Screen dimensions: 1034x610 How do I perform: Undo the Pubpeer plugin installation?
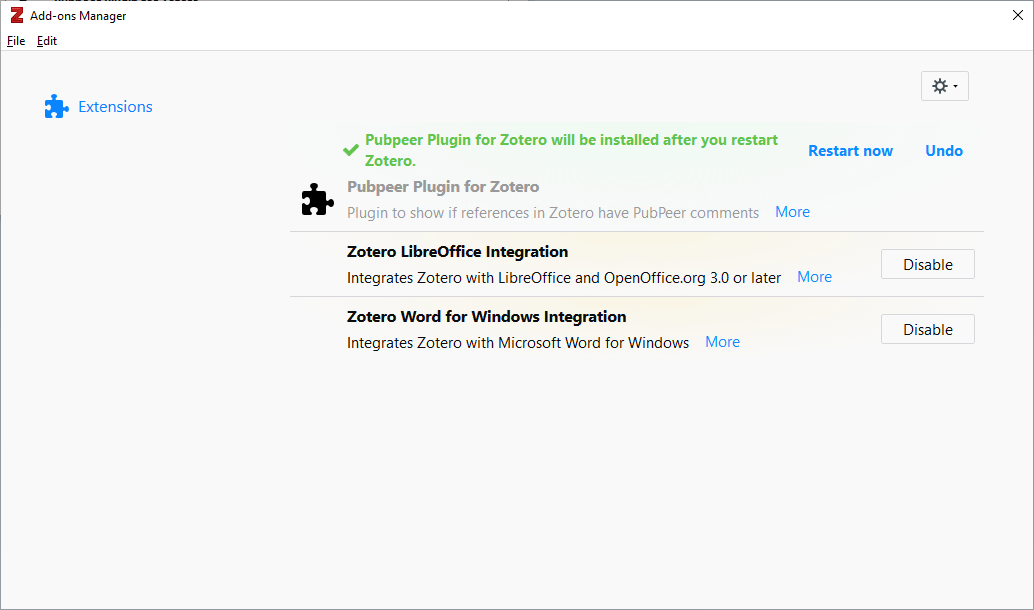tap(943, 151)
